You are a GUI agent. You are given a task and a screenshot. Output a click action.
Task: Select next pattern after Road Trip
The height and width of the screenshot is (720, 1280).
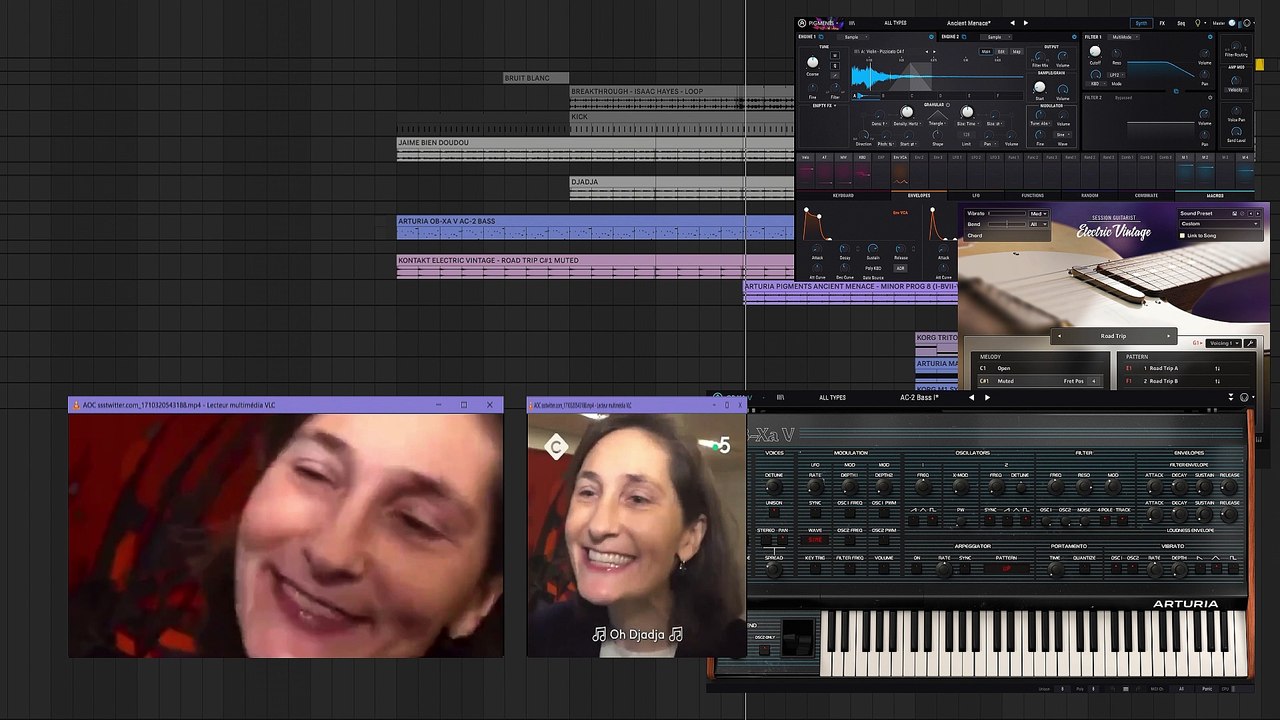[x=1168, y=336]
